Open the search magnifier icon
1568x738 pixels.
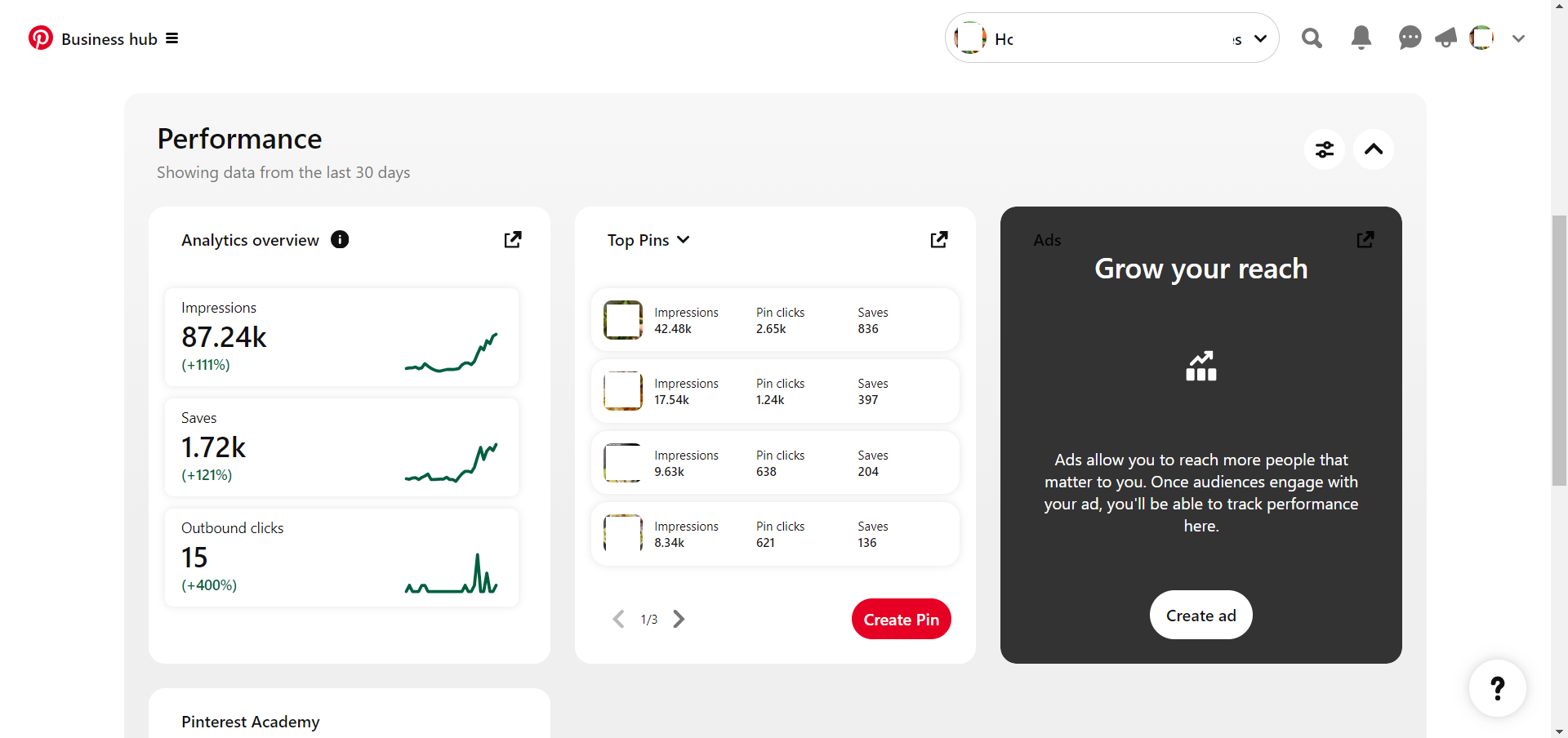1312,38
